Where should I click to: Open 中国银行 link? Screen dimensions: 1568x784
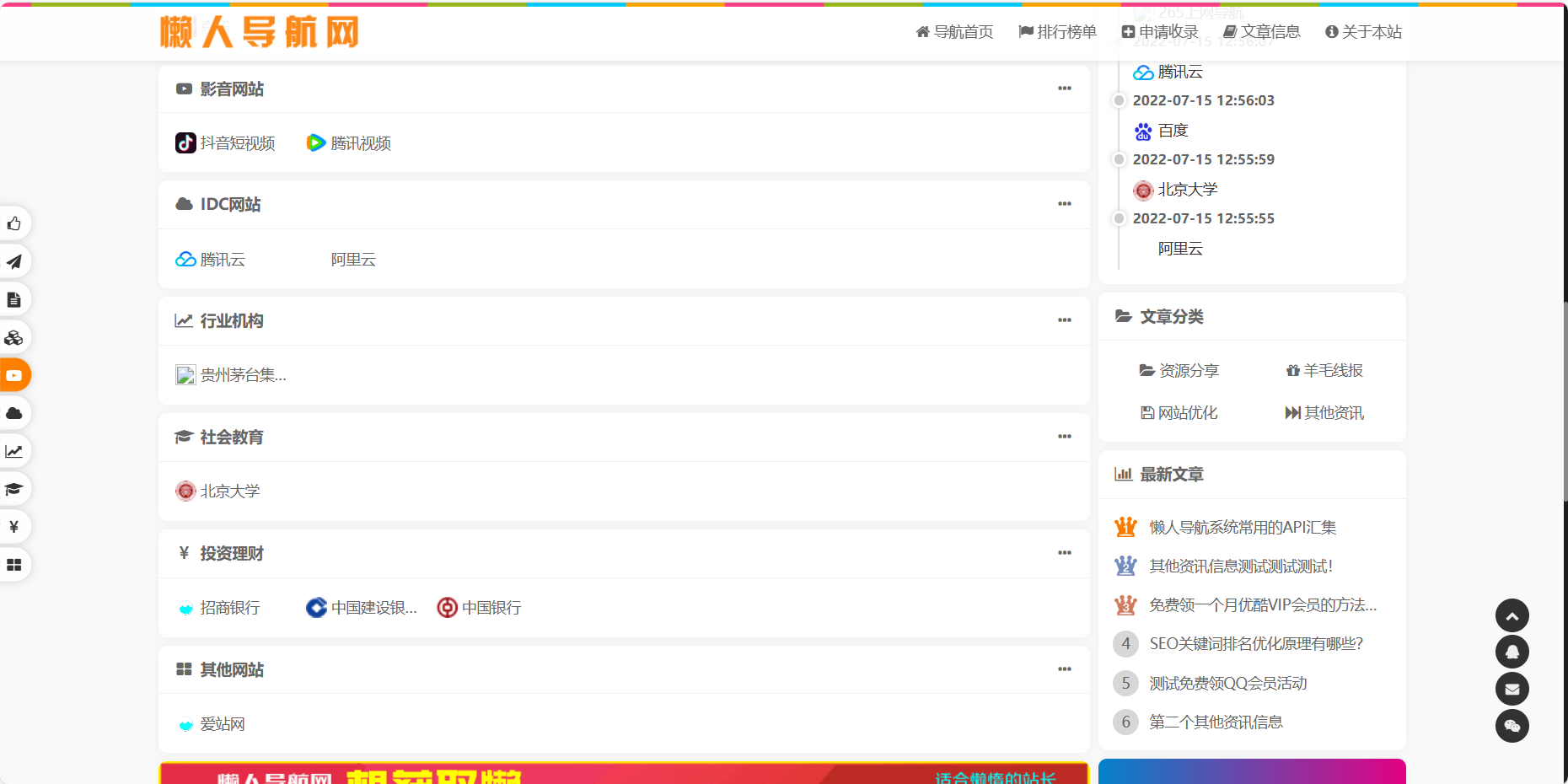coord(480,608)
